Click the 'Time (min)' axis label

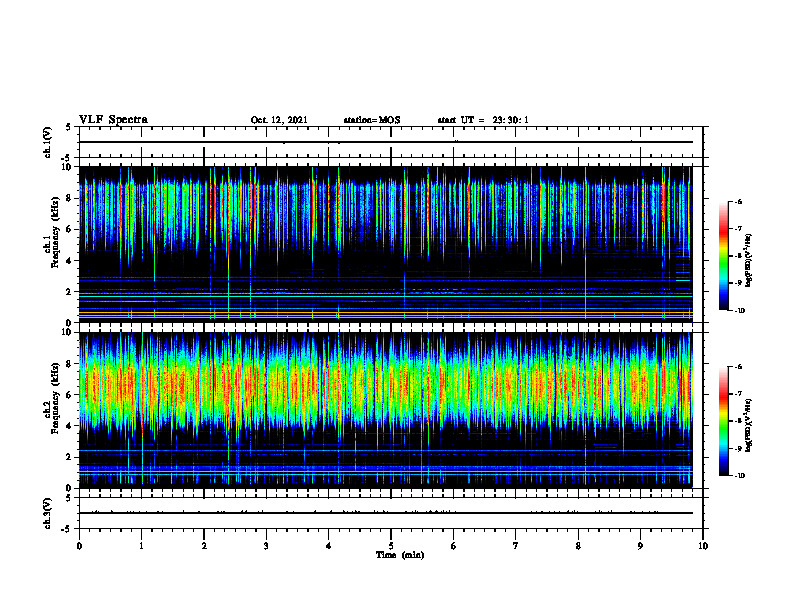(x=400, y=555)
